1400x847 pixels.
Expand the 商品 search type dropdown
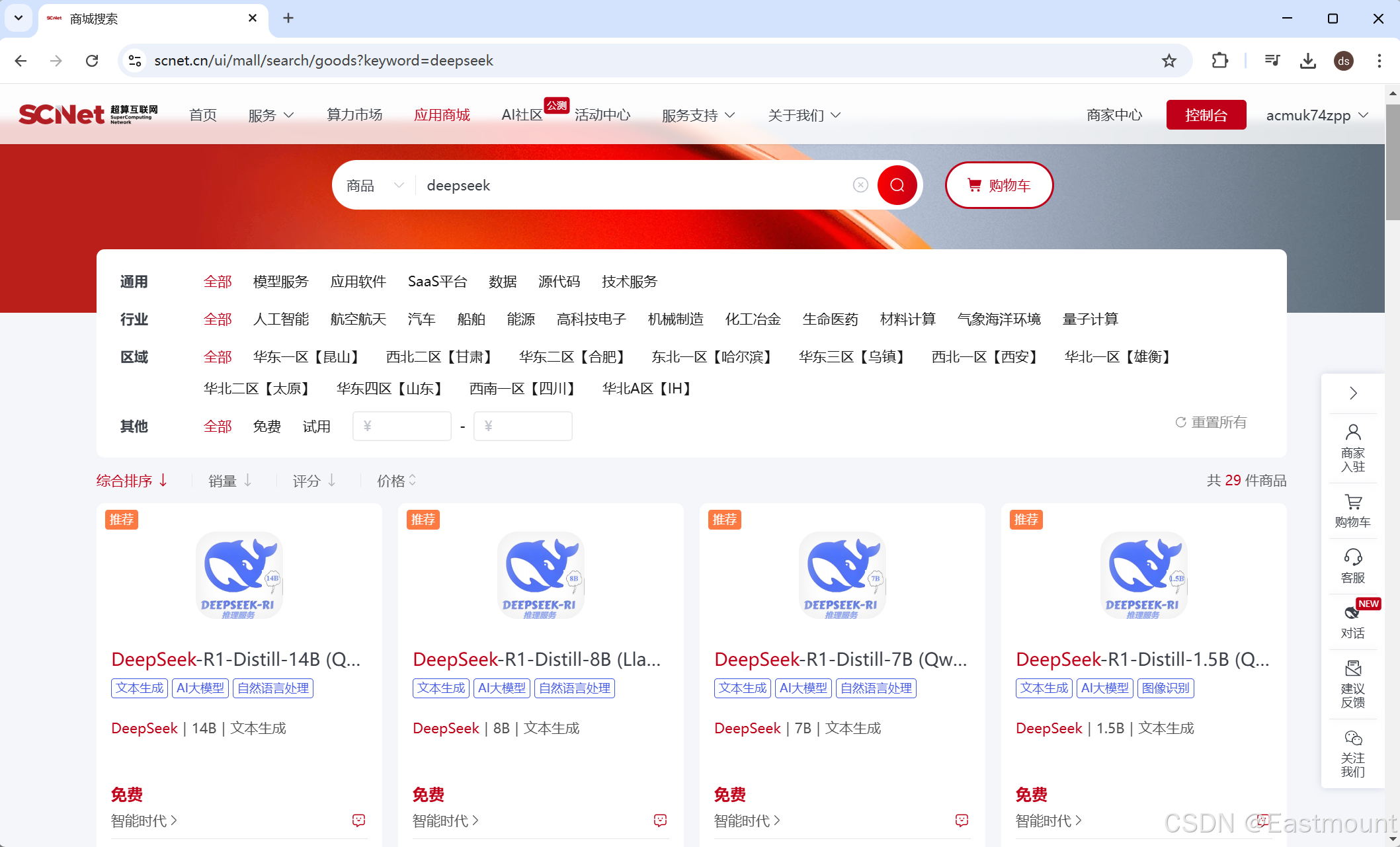[375, 186]
